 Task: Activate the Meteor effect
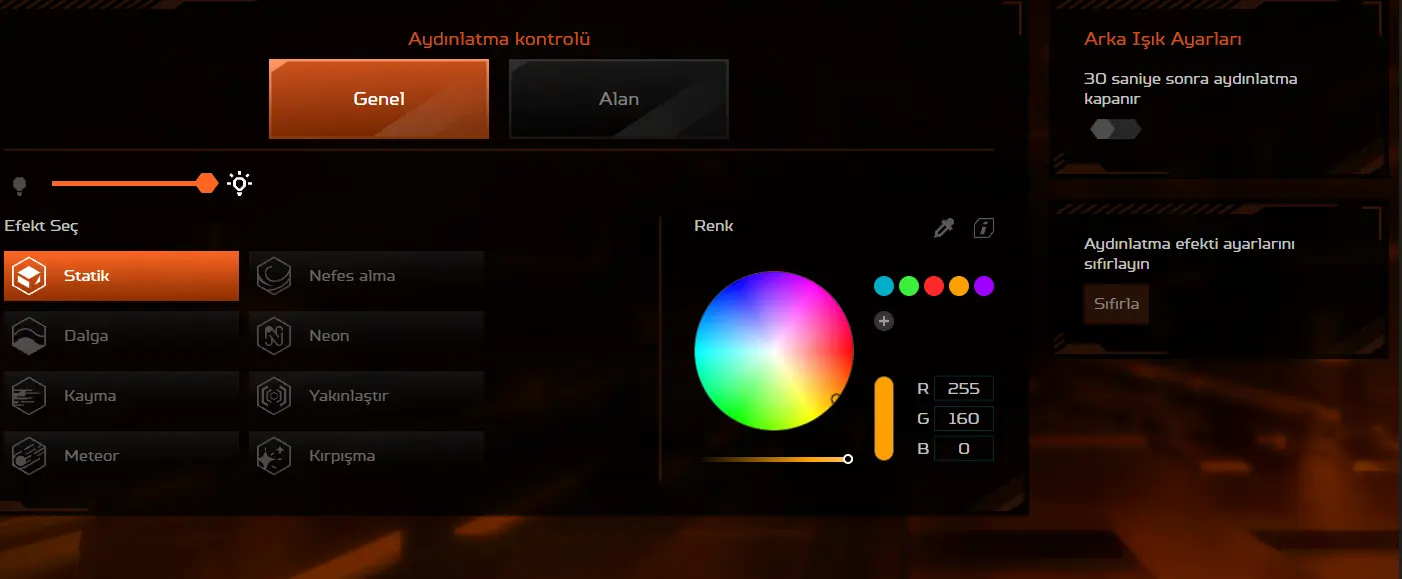pyautogui.click(x=122, y=456)
